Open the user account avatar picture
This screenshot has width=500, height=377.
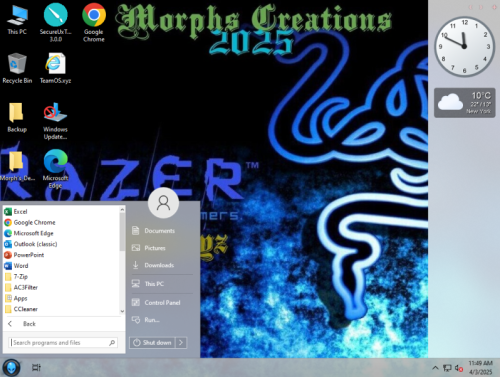click(x=163, y=203)
